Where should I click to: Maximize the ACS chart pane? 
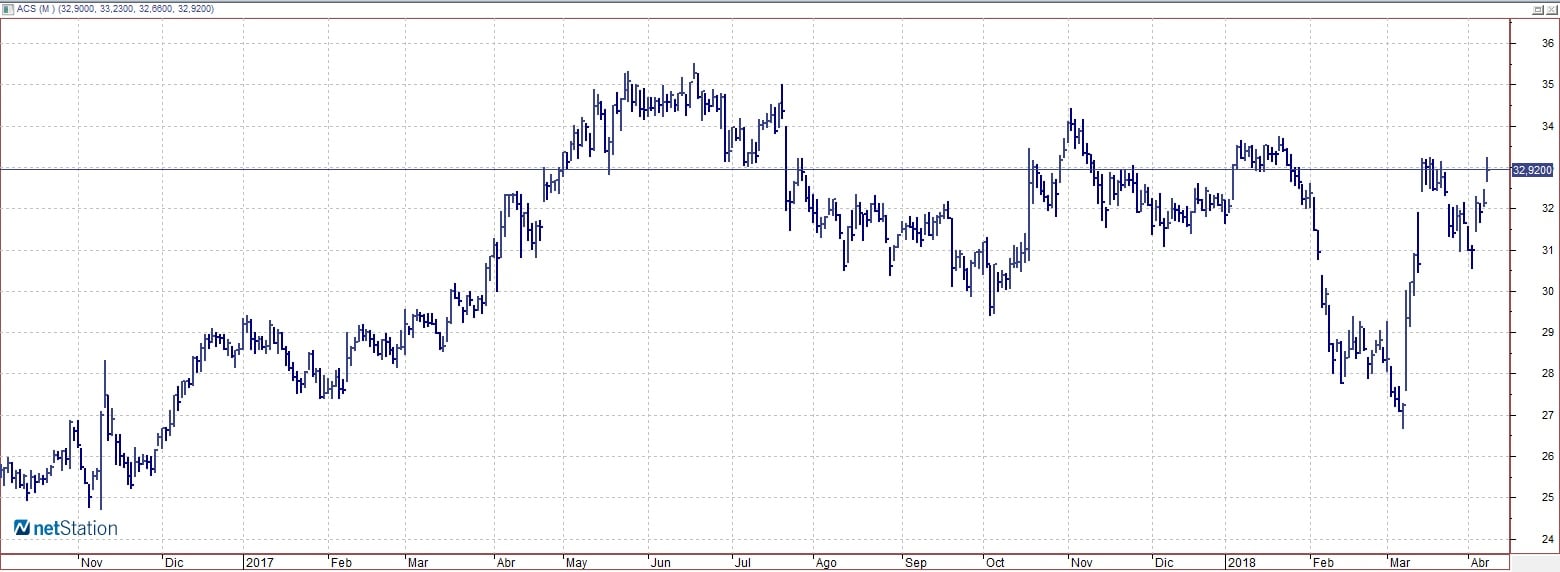pyautogui.click(x=1538, y=9)
